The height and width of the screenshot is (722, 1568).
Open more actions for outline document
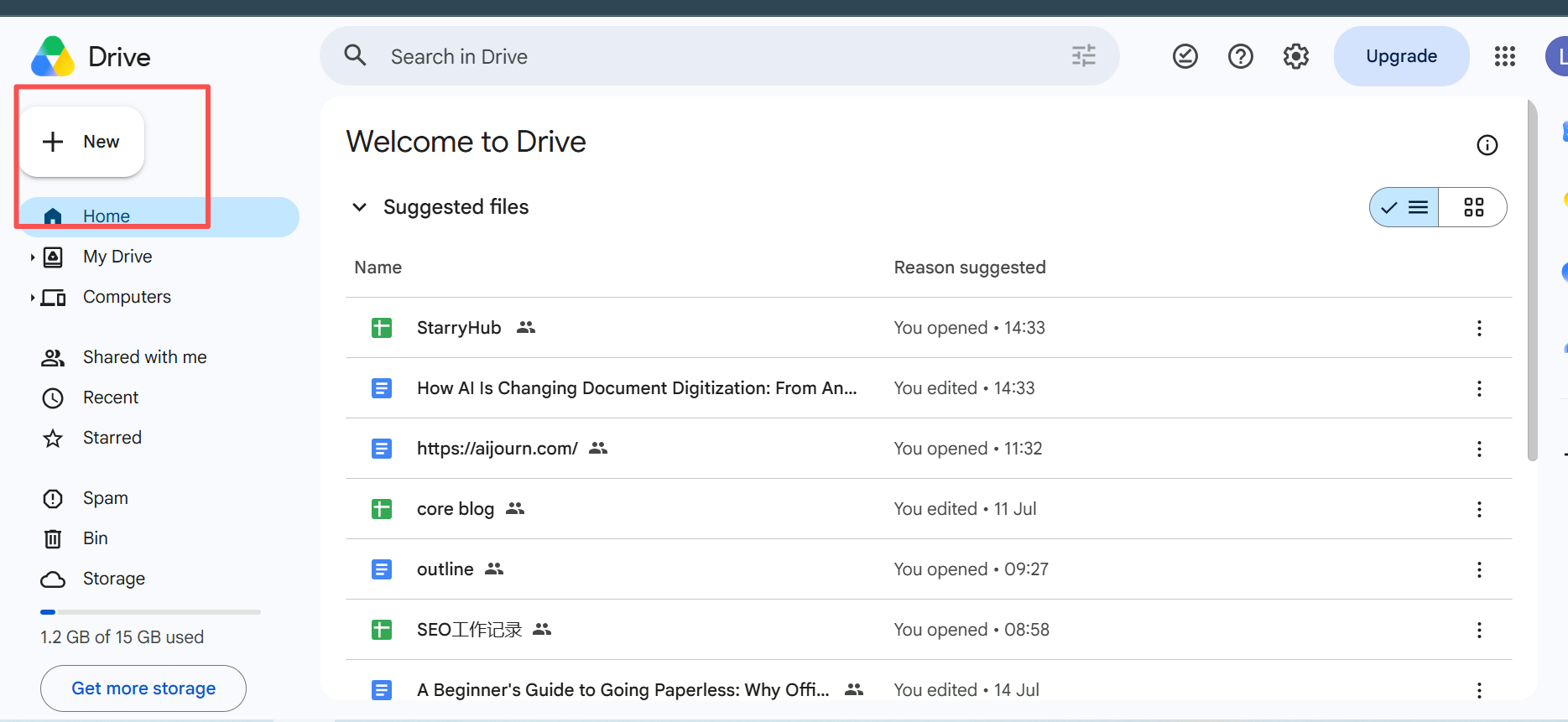1479,569
